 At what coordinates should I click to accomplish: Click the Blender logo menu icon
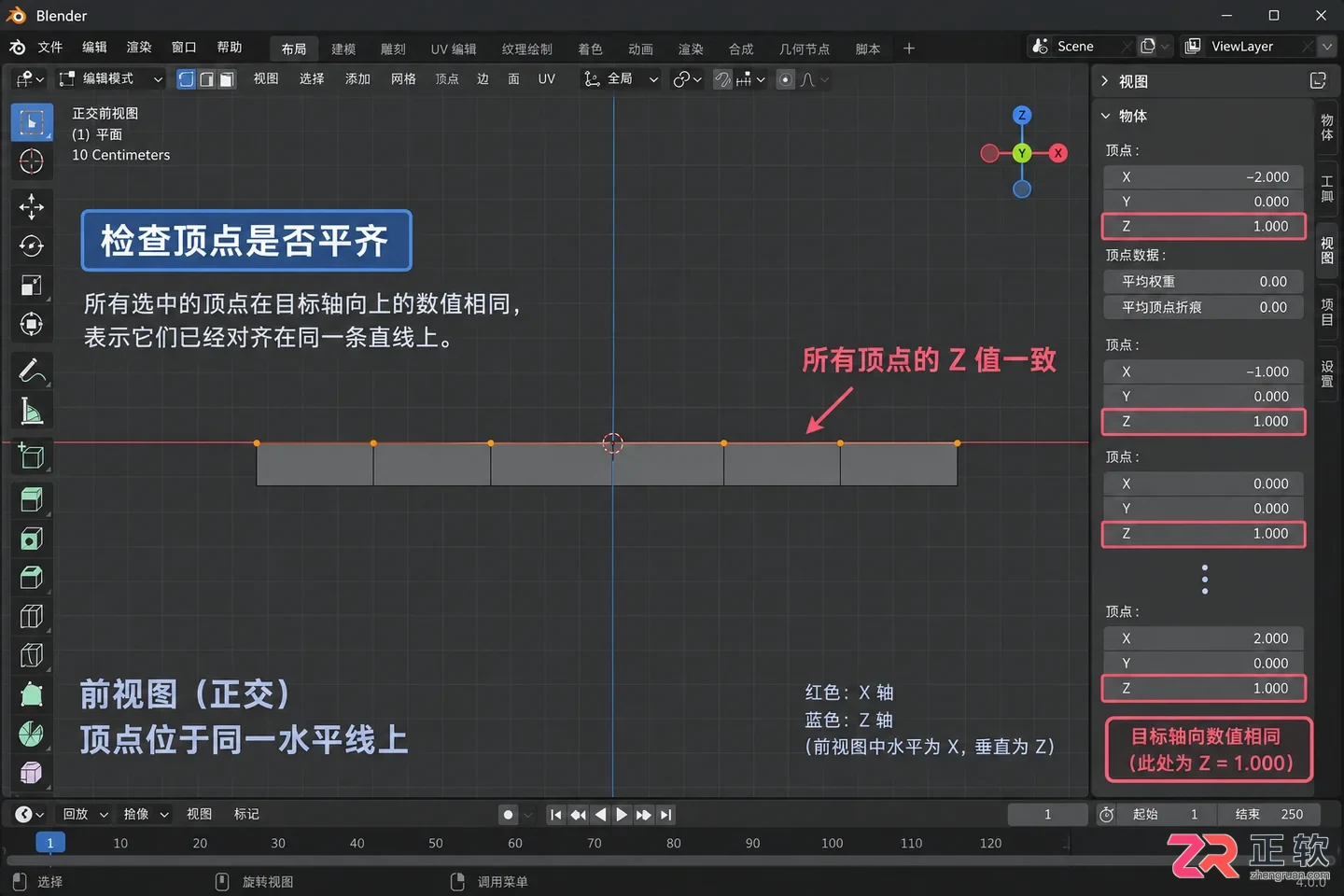[18, 48]
